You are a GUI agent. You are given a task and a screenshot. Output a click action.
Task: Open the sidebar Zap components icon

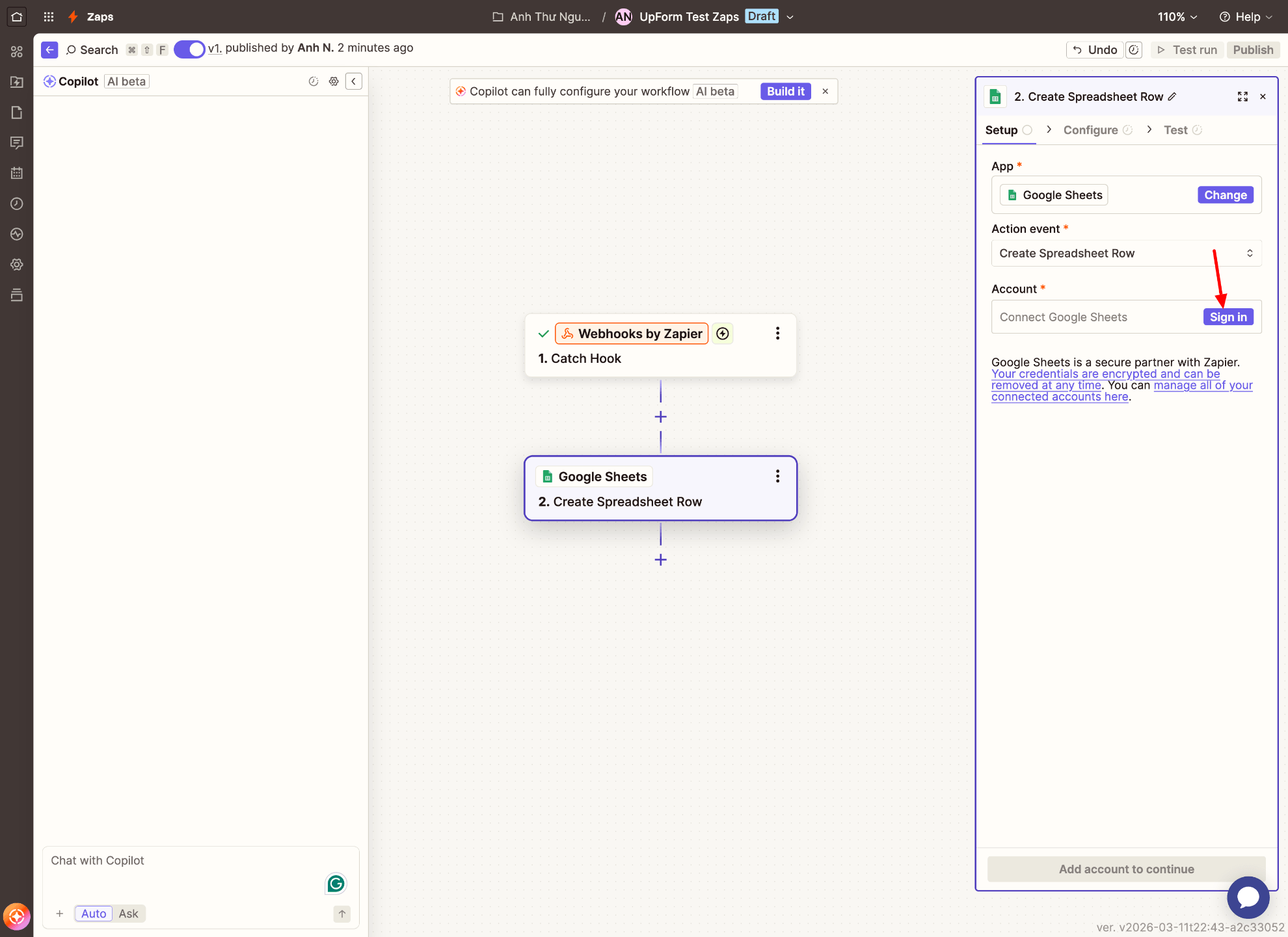17,51
